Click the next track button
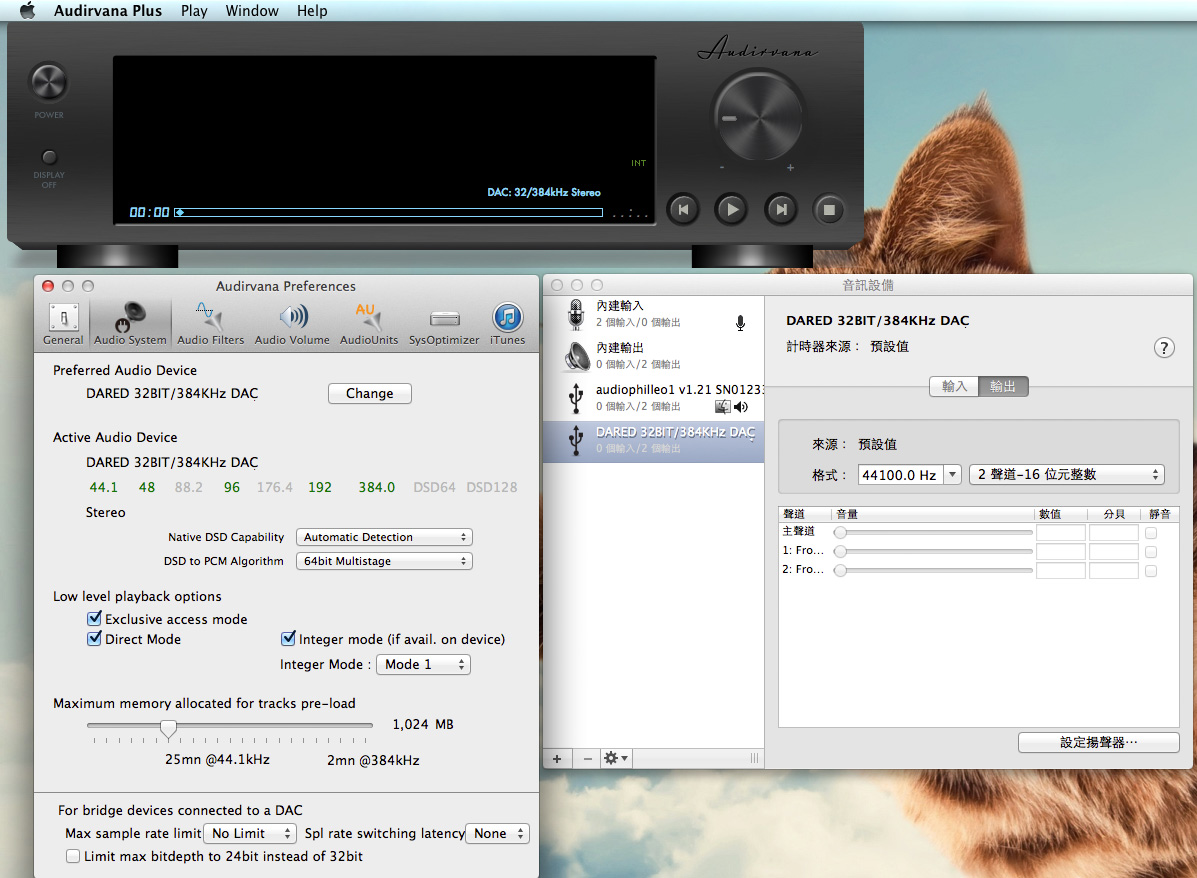 pos(780,209)
